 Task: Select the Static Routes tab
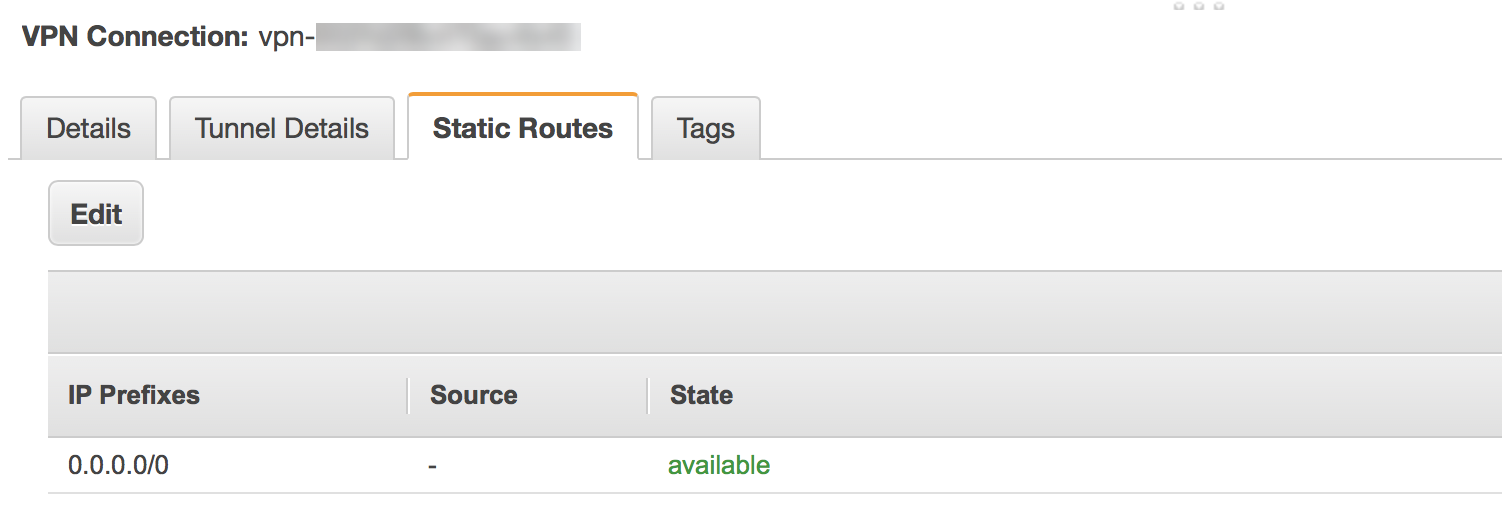[x=522, y=128]
